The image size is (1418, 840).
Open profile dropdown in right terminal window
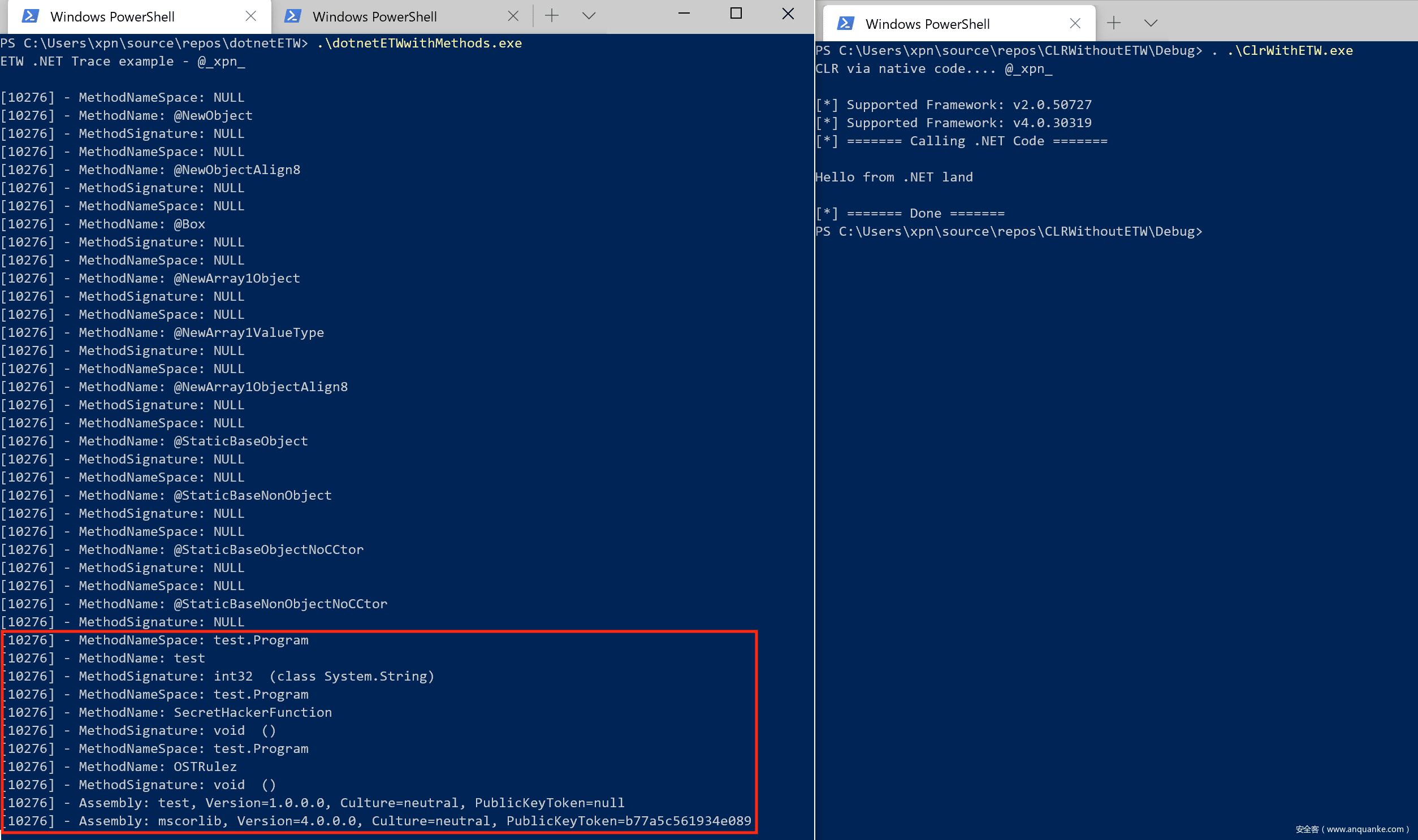pos(1150,23)
